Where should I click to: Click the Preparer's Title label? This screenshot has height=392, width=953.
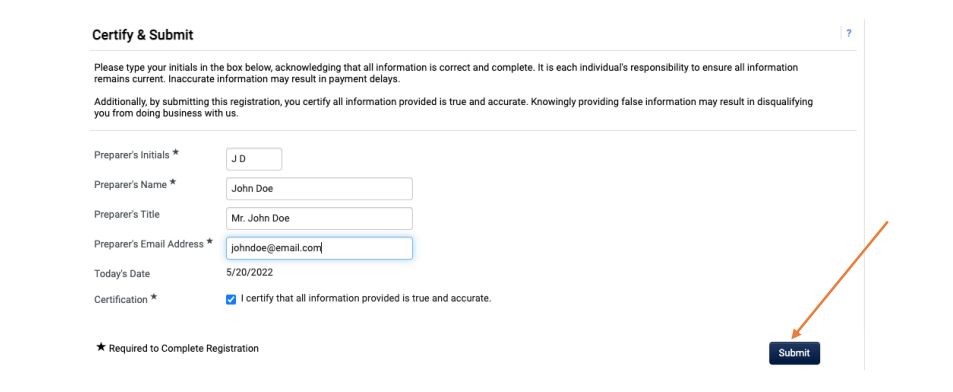(x=127, y=215)
